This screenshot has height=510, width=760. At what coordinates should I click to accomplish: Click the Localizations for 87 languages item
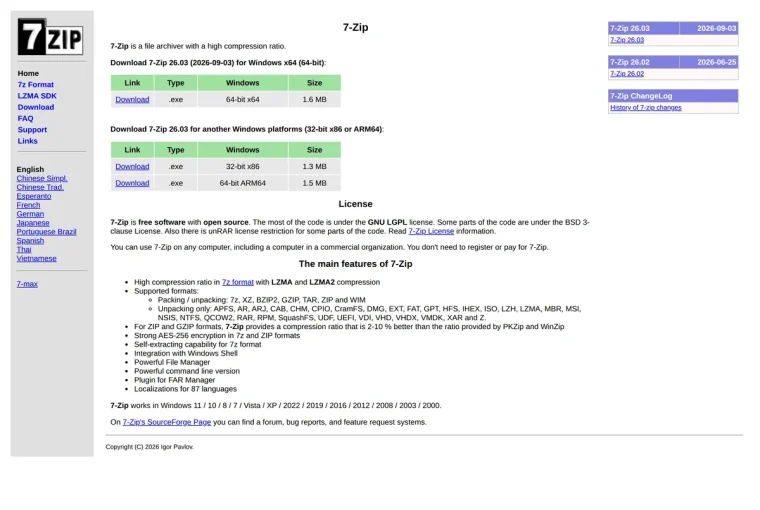click(185, 389)
